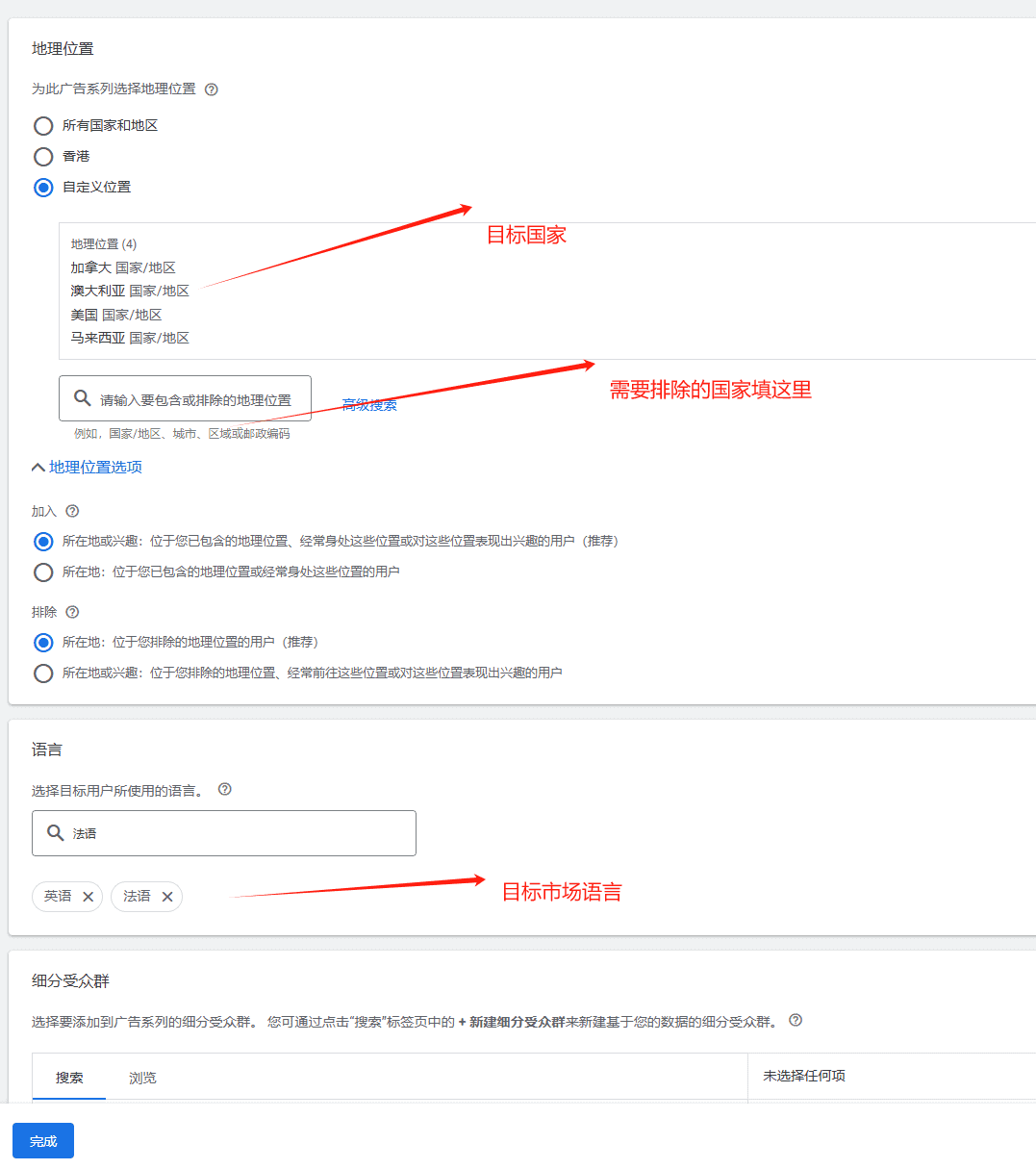Click the 地理位置 (4) header text
1036x1169 pixels.
pos(104,244)
